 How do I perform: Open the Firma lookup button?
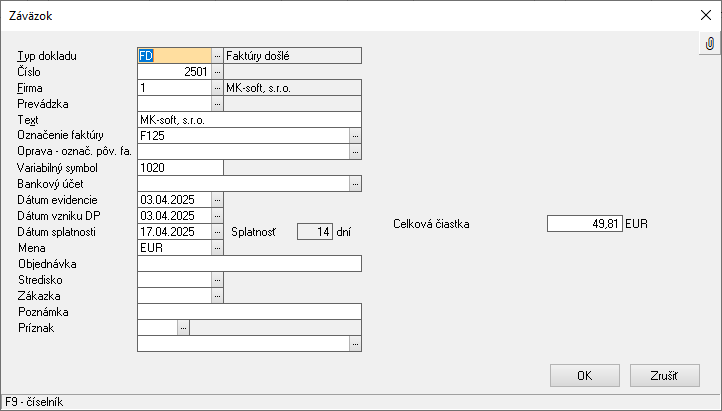(x=217, y=88)
